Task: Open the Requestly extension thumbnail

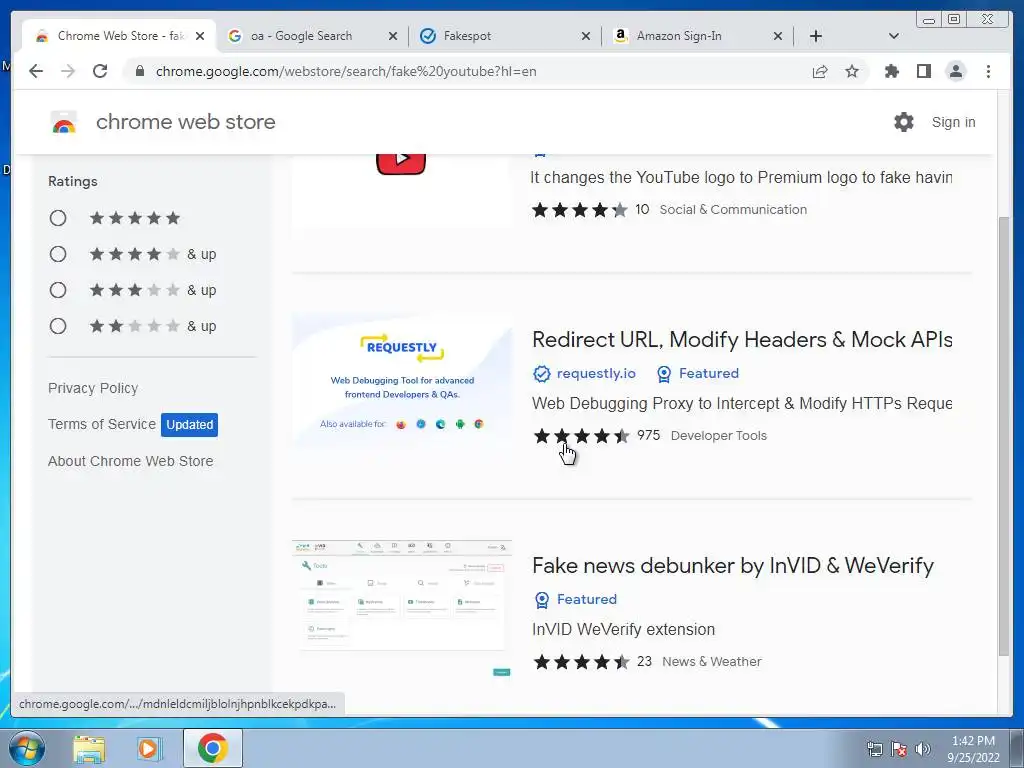Action: click(x=402, y=382)
